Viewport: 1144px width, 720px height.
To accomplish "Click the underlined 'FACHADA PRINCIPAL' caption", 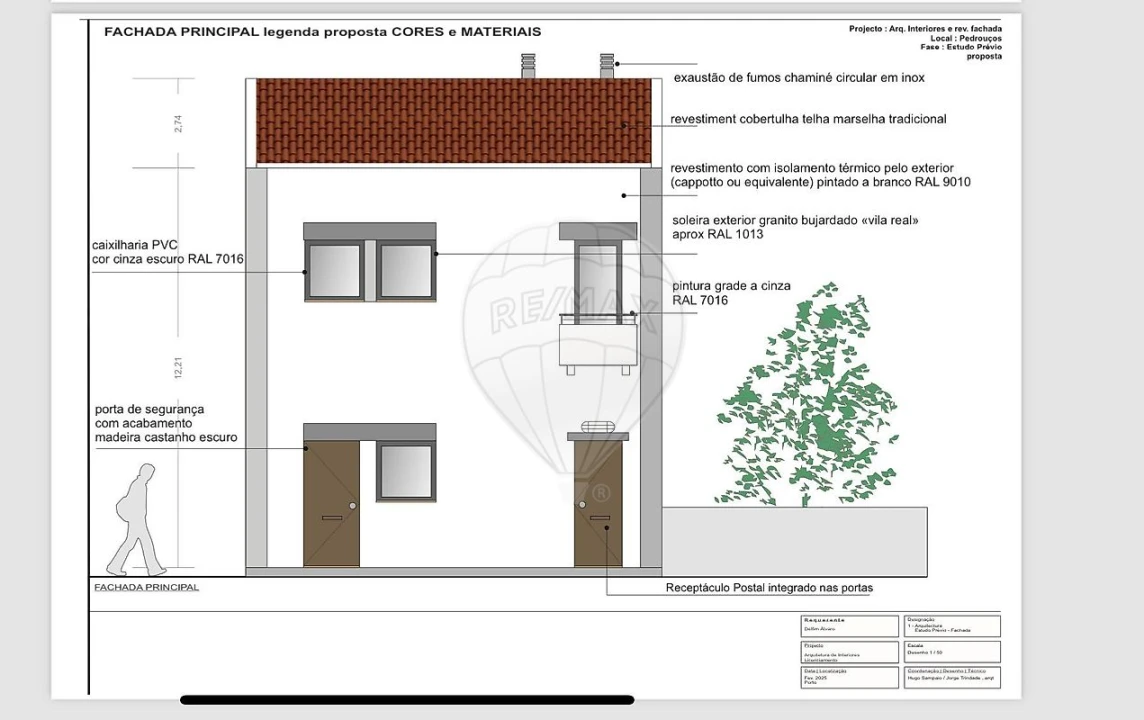I will pos(146,587).
